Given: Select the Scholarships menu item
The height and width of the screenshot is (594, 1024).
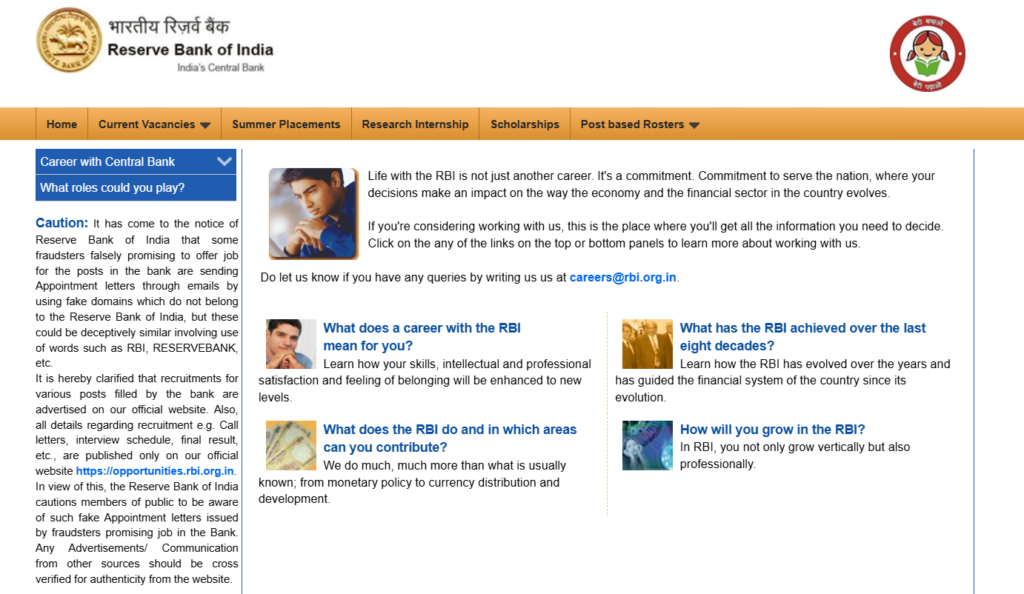Looking at the screenshot, I should pyautogui.click(x=525, y=124).
